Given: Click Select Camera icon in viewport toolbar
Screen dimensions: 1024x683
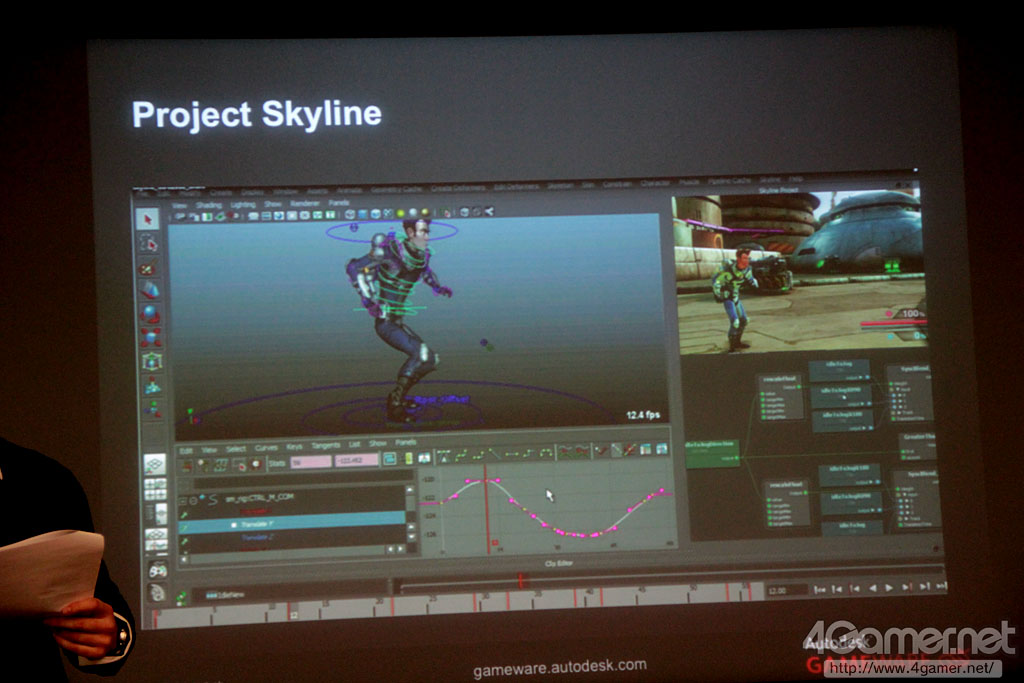Looking at the screenshot, I should coord(180,217).
